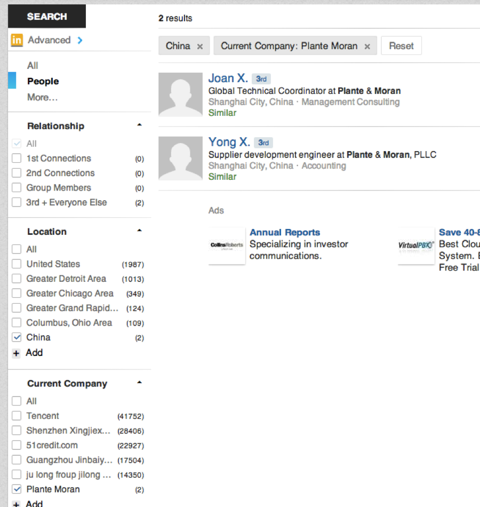Image resolution: width=480 pixels, height=507 pixels.
Task: Select the People search category
Action: point(43,81)
